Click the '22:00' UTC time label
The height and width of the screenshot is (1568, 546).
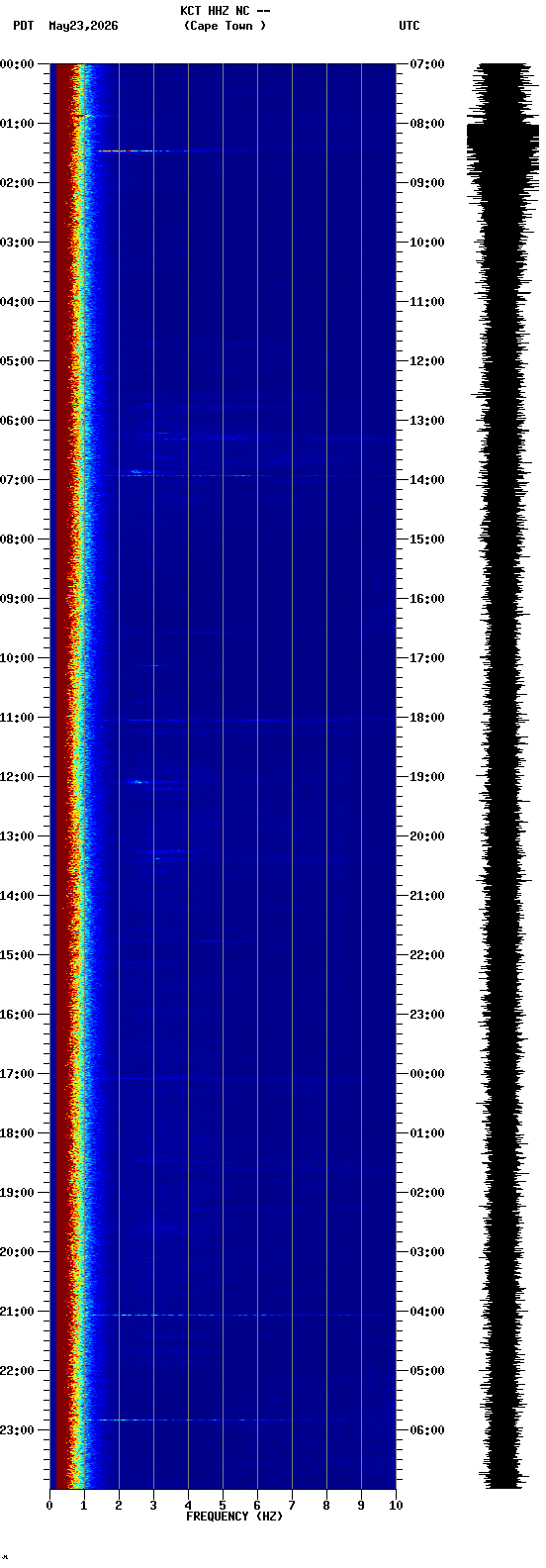(x=427, y=955)
